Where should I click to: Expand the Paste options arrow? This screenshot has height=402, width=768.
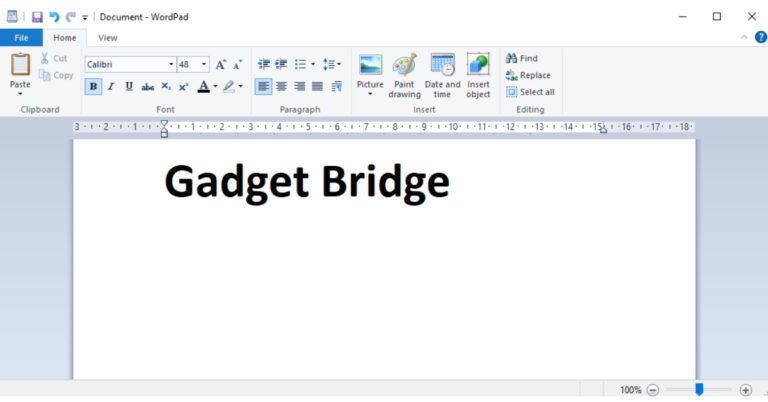[20, 94]
